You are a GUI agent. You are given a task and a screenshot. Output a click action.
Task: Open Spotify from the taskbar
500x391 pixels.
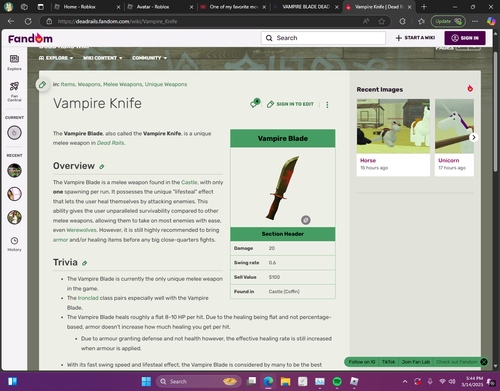point(337,381)
